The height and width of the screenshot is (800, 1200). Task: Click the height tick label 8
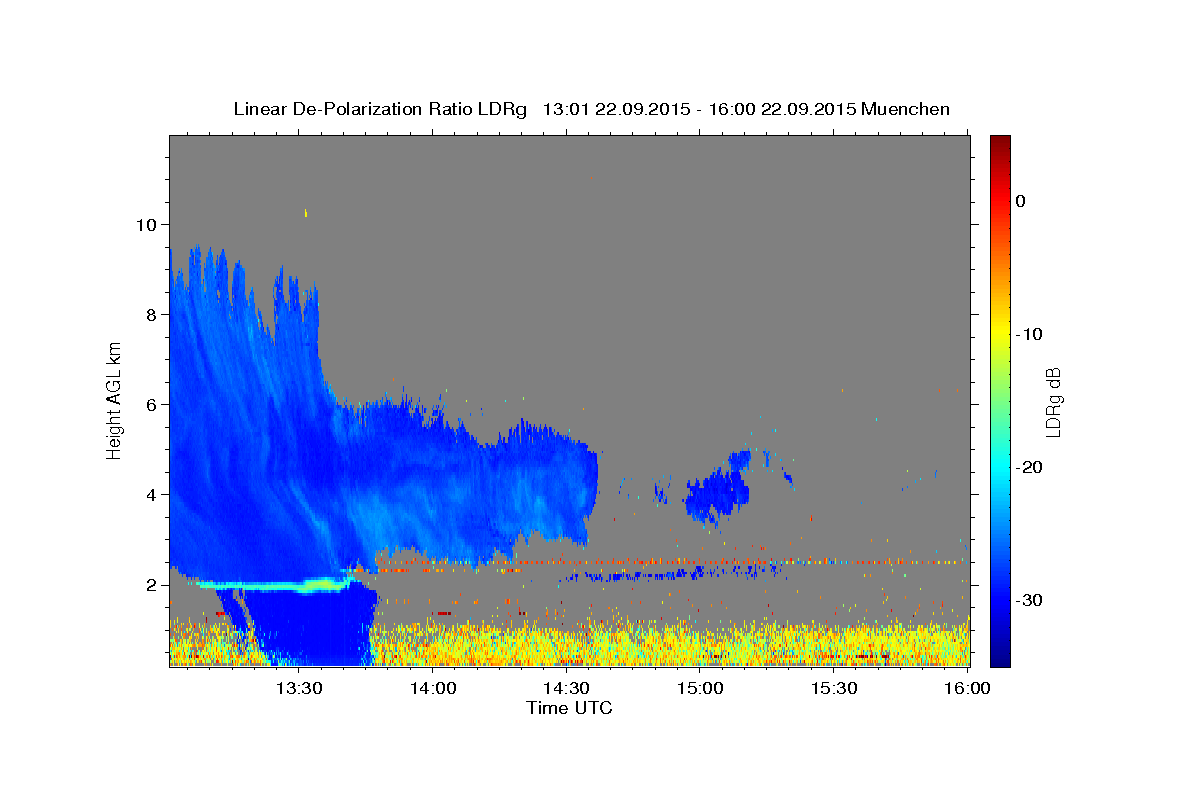coord(151,314)
